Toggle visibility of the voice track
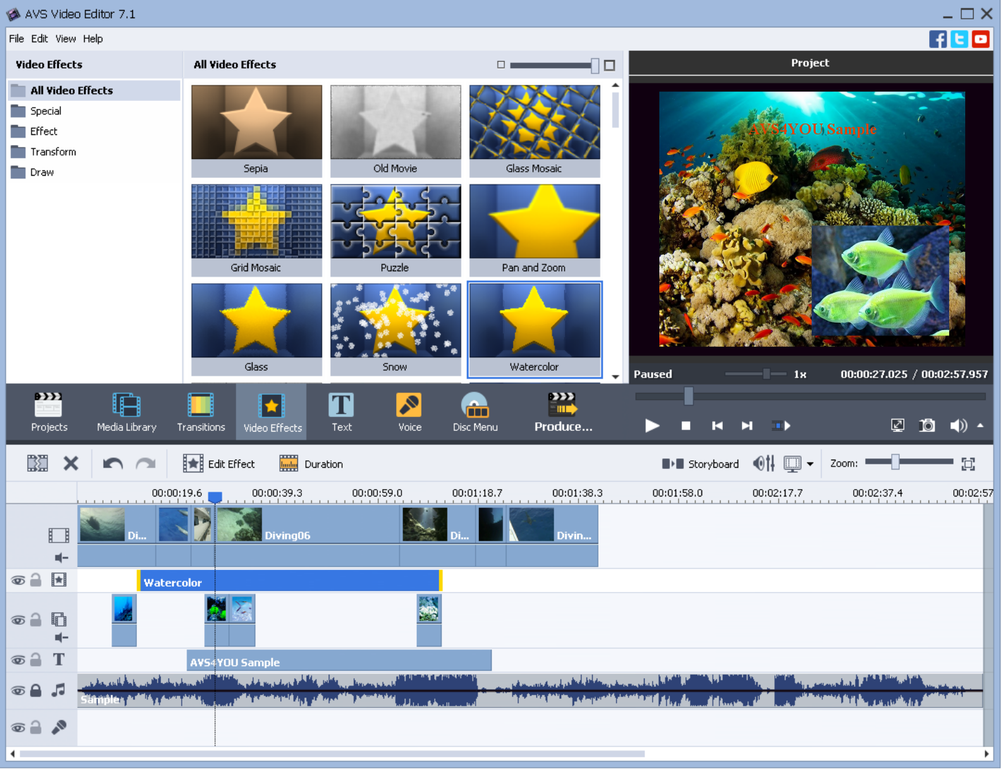 (18, 727)
